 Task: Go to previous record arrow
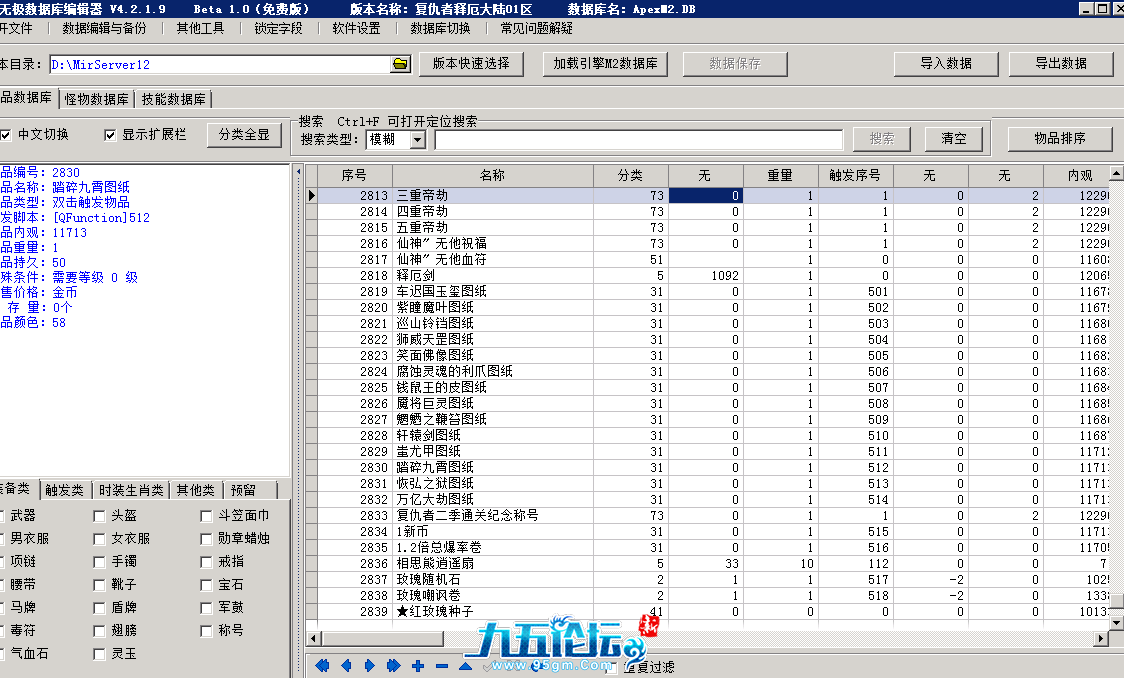346,665
